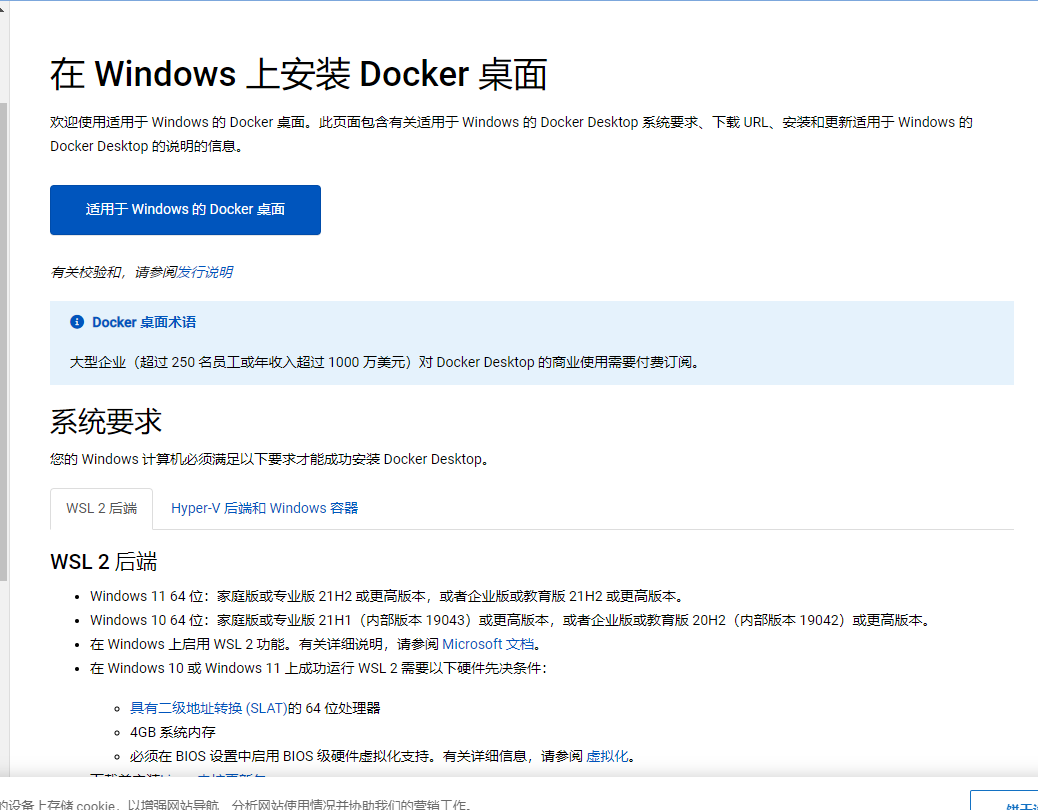Click the Windows 10 64 位 requirement line
Viewport: 1038px width, 810px height.
point(510,620)
